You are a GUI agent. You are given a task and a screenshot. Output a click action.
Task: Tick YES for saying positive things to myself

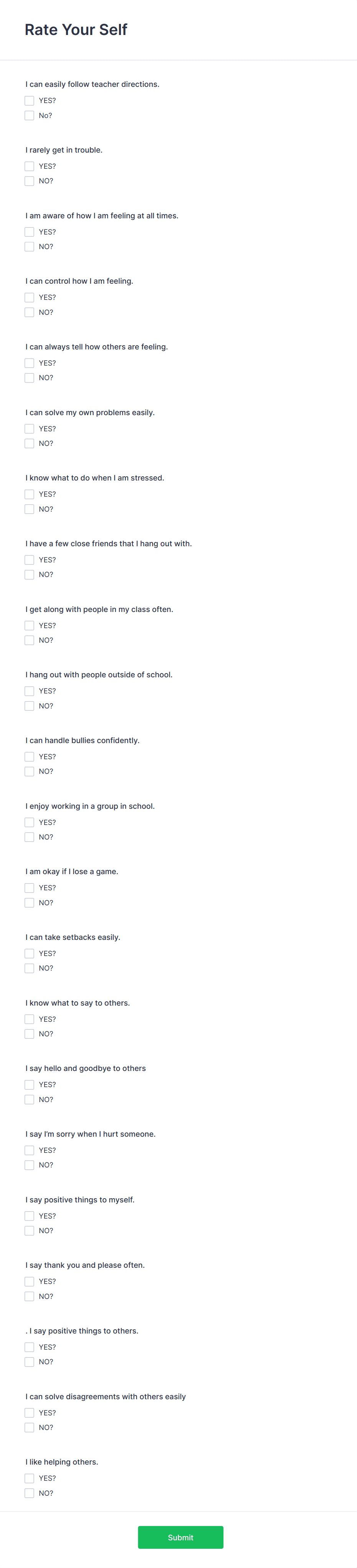pyautogui.click(x=29, y=1216)
